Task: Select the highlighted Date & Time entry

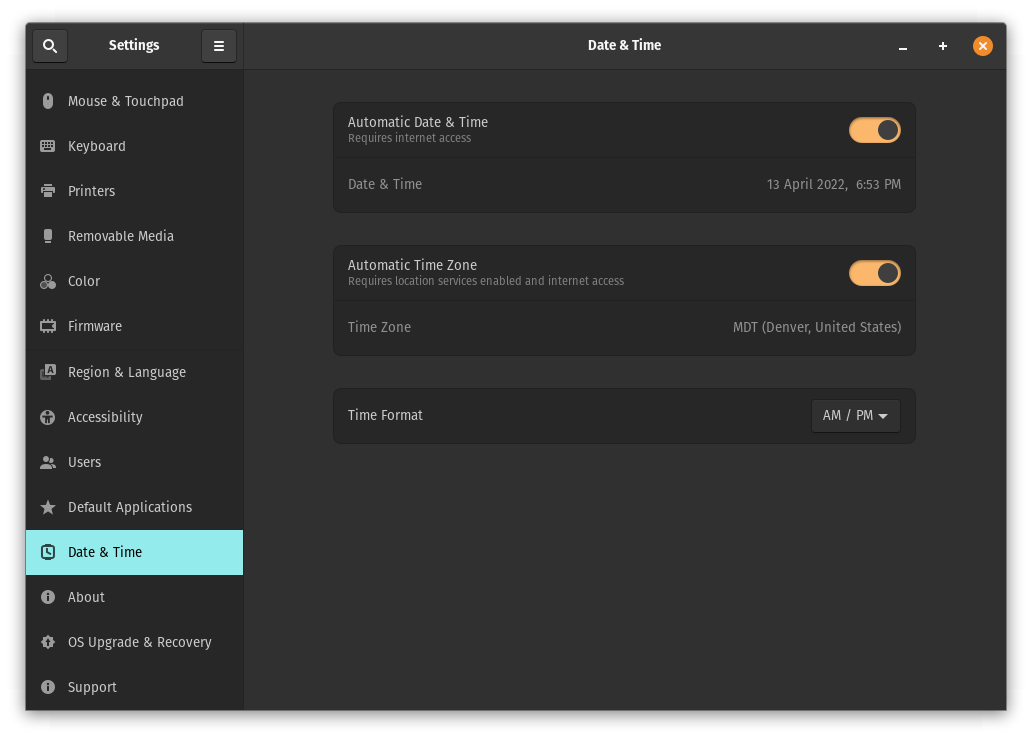Action: (x=134, y=552)
